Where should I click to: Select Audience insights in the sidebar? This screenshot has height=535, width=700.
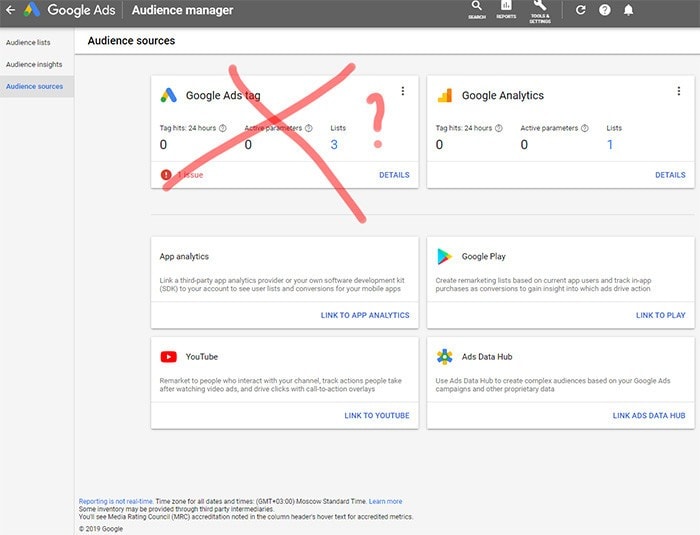pyautogui.click(x=34, y=64)
